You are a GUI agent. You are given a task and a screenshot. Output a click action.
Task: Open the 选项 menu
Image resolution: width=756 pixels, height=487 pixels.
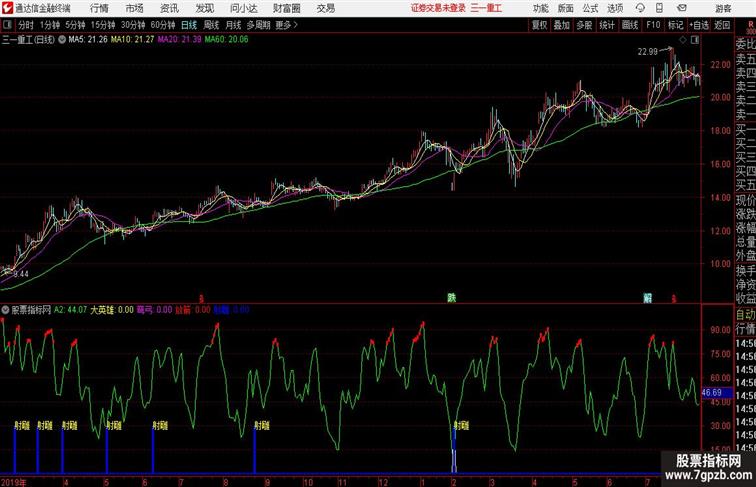point(615,8)
